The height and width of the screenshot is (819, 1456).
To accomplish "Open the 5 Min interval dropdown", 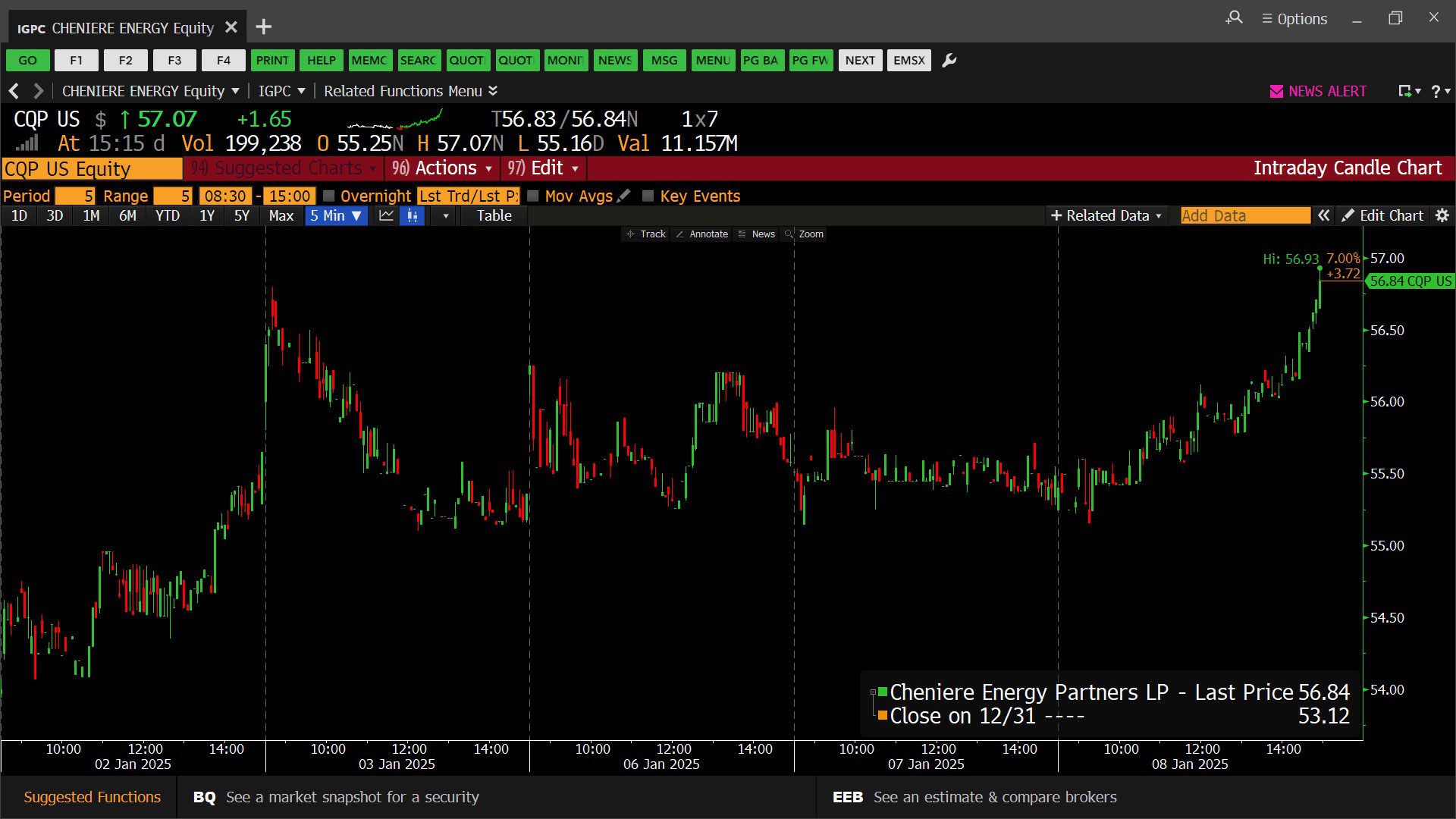I will click(x=336, y=216).
